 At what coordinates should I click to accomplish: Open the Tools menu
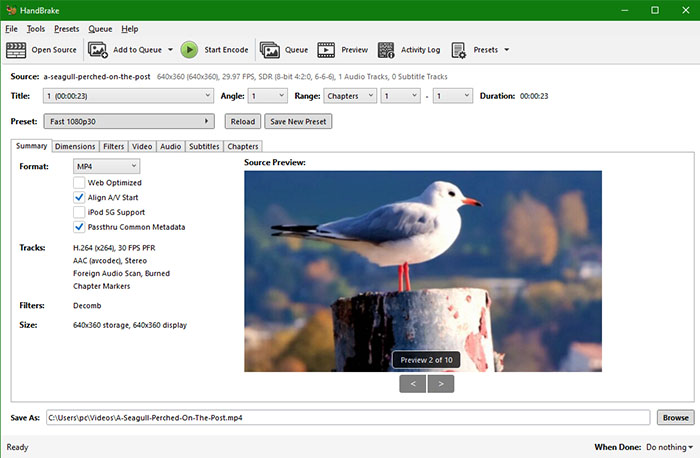36,29
